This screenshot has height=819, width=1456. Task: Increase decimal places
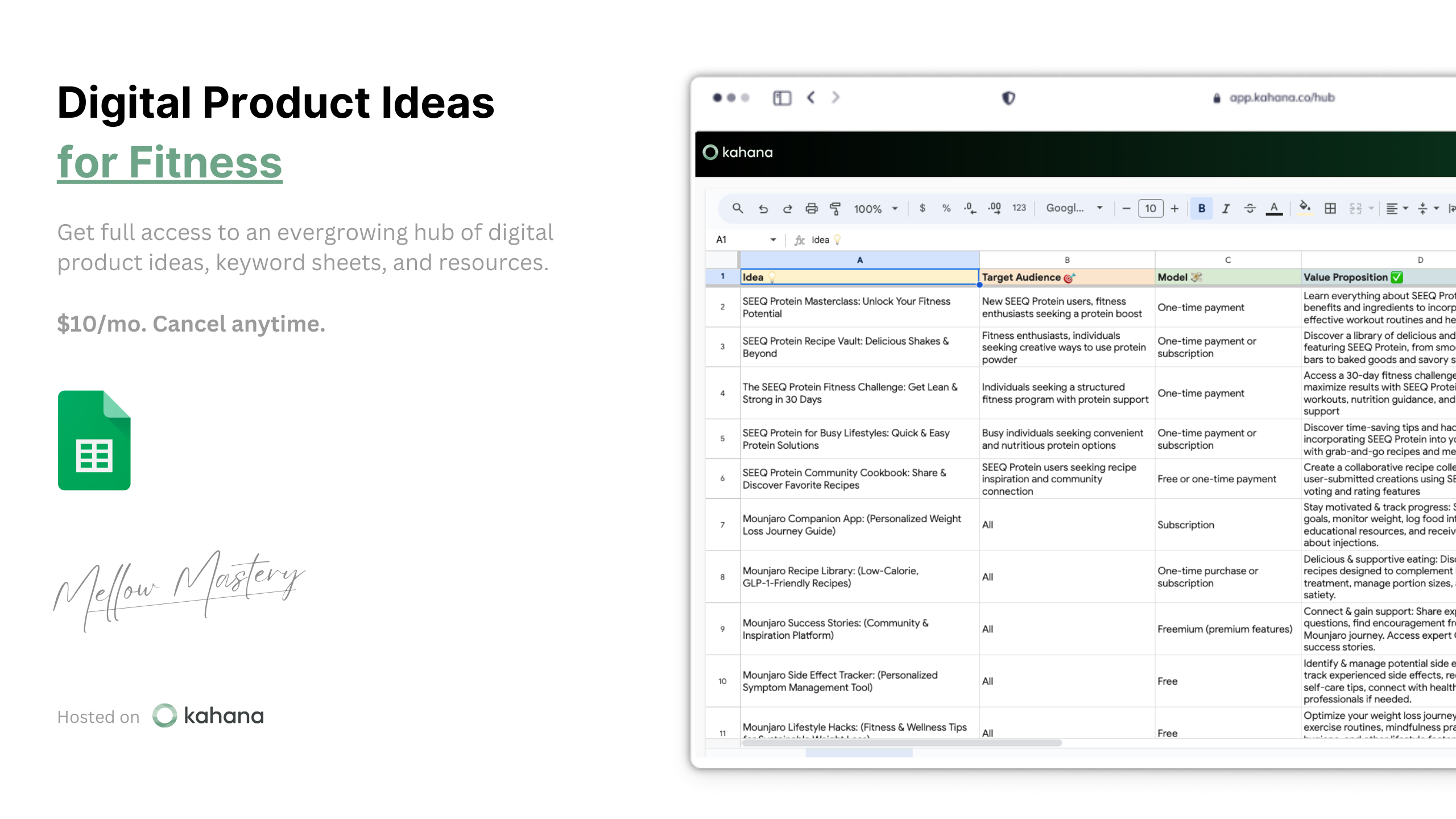pyautogui.click(x=994, y=208)
